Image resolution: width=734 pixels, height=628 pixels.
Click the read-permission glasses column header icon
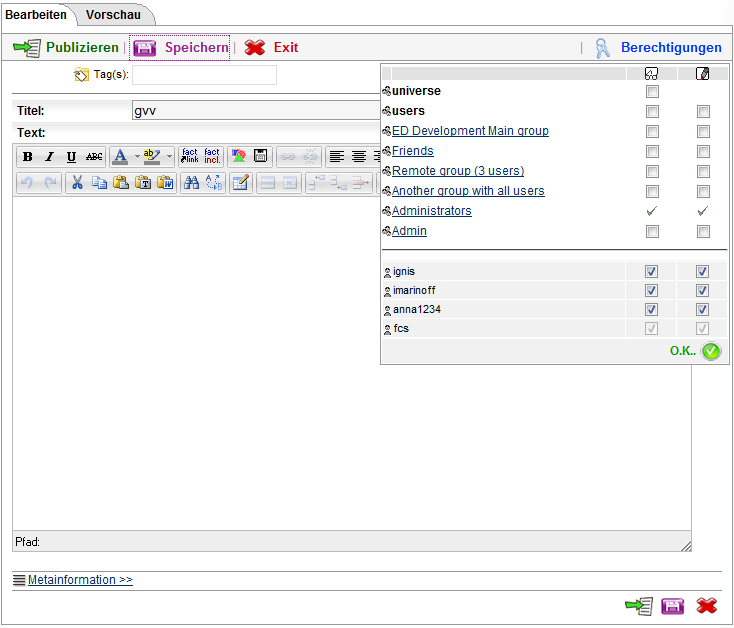[x=651, y=73]
